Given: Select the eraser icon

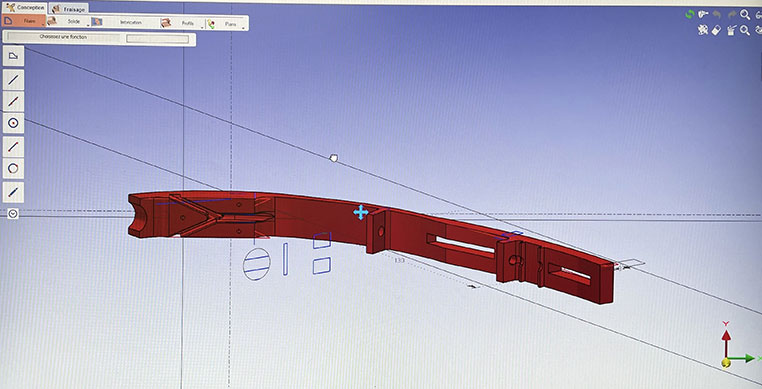Looking at the screenshot, I should tap(716, 31).
